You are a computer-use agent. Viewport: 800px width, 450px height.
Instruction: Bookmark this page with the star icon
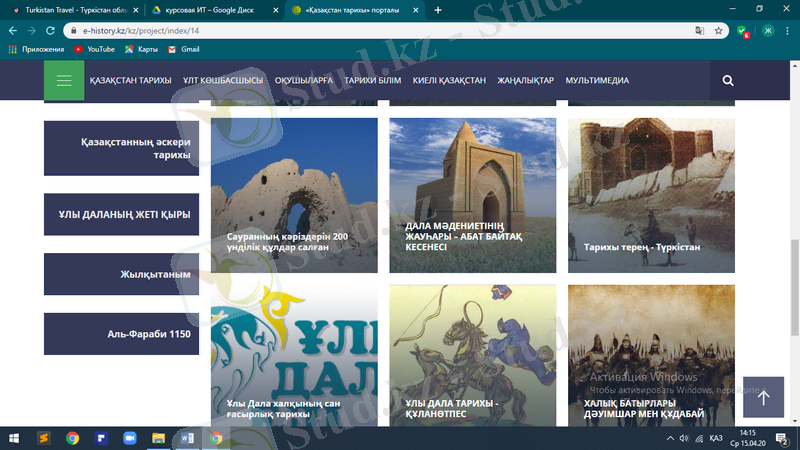718,31
